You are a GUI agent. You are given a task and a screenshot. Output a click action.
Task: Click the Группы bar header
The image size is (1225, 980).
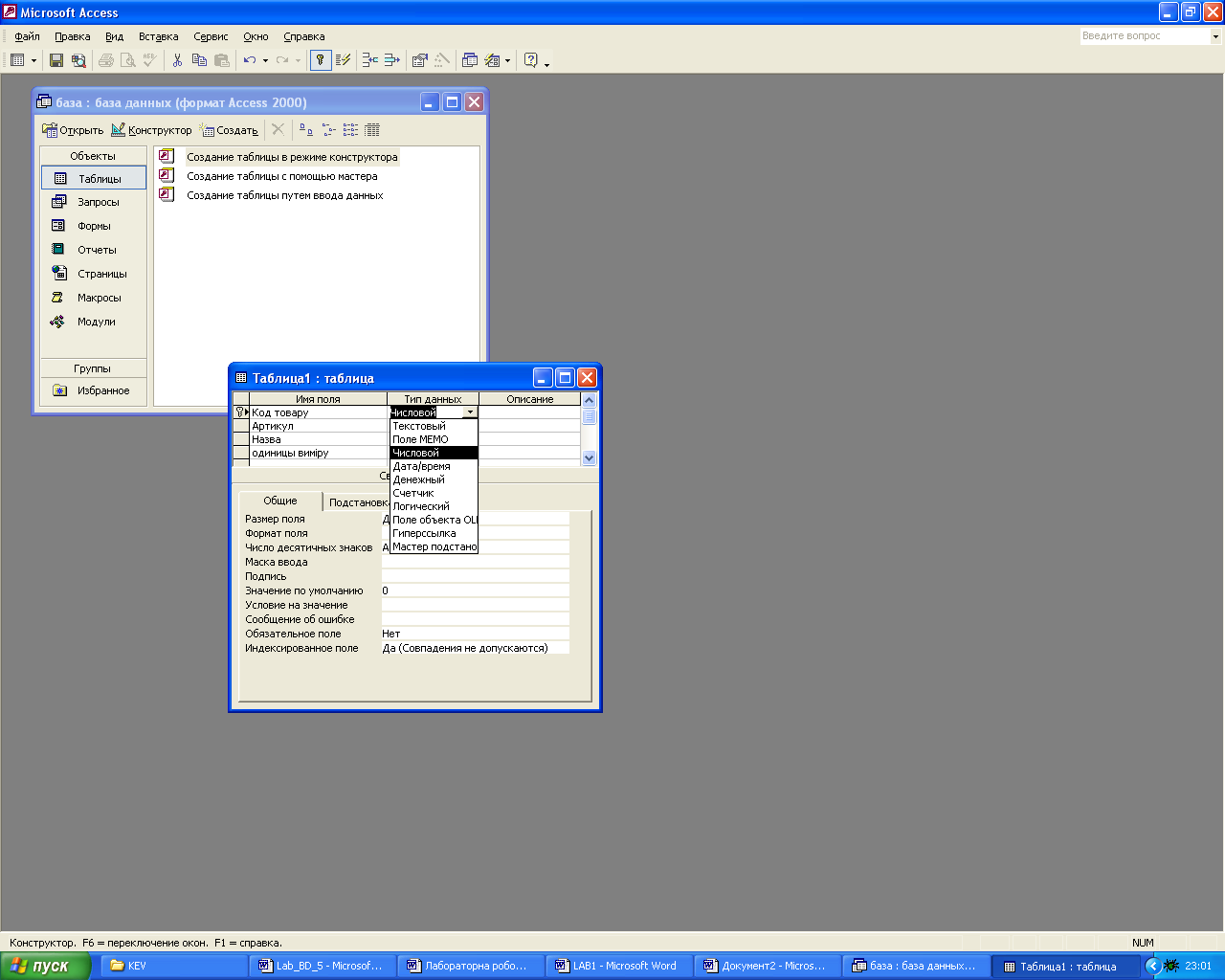tap(94, 368)
